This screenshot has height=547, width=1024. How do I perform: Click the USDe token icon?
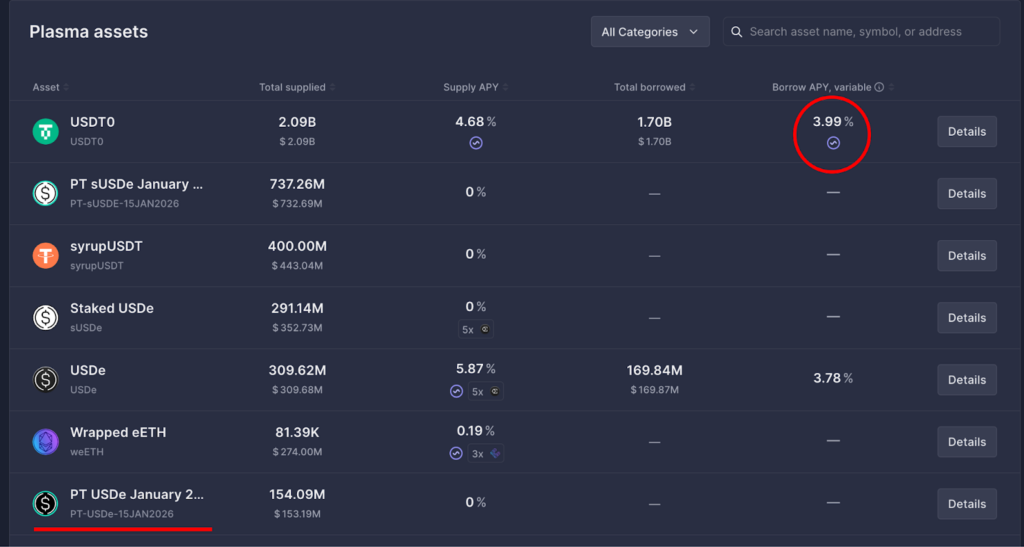pyautogui.click(x=46, y=380)
